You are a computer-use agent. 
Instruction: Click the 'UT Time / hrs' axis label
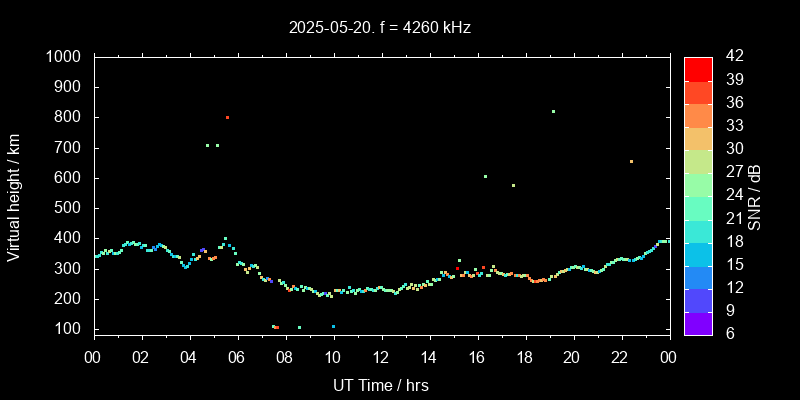click(380, 384)
